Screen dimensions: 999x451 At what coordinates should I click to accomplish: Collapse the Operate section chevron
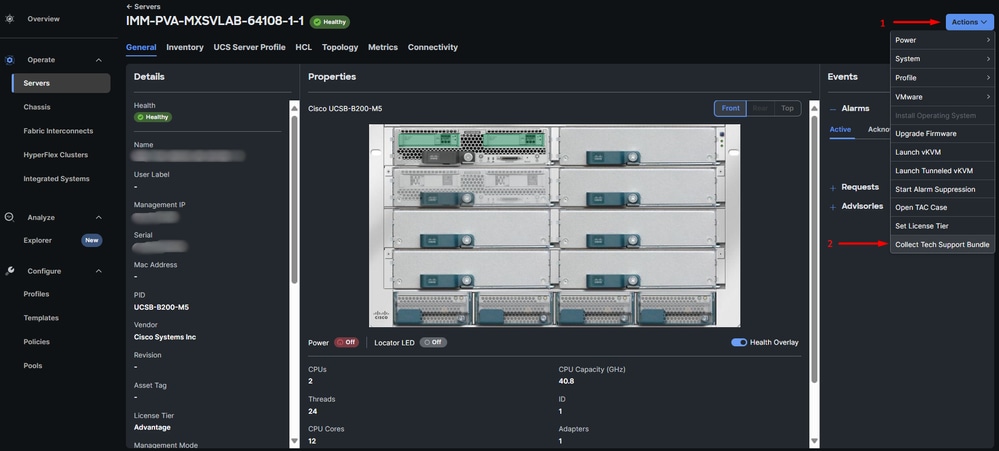coord(99,60)
